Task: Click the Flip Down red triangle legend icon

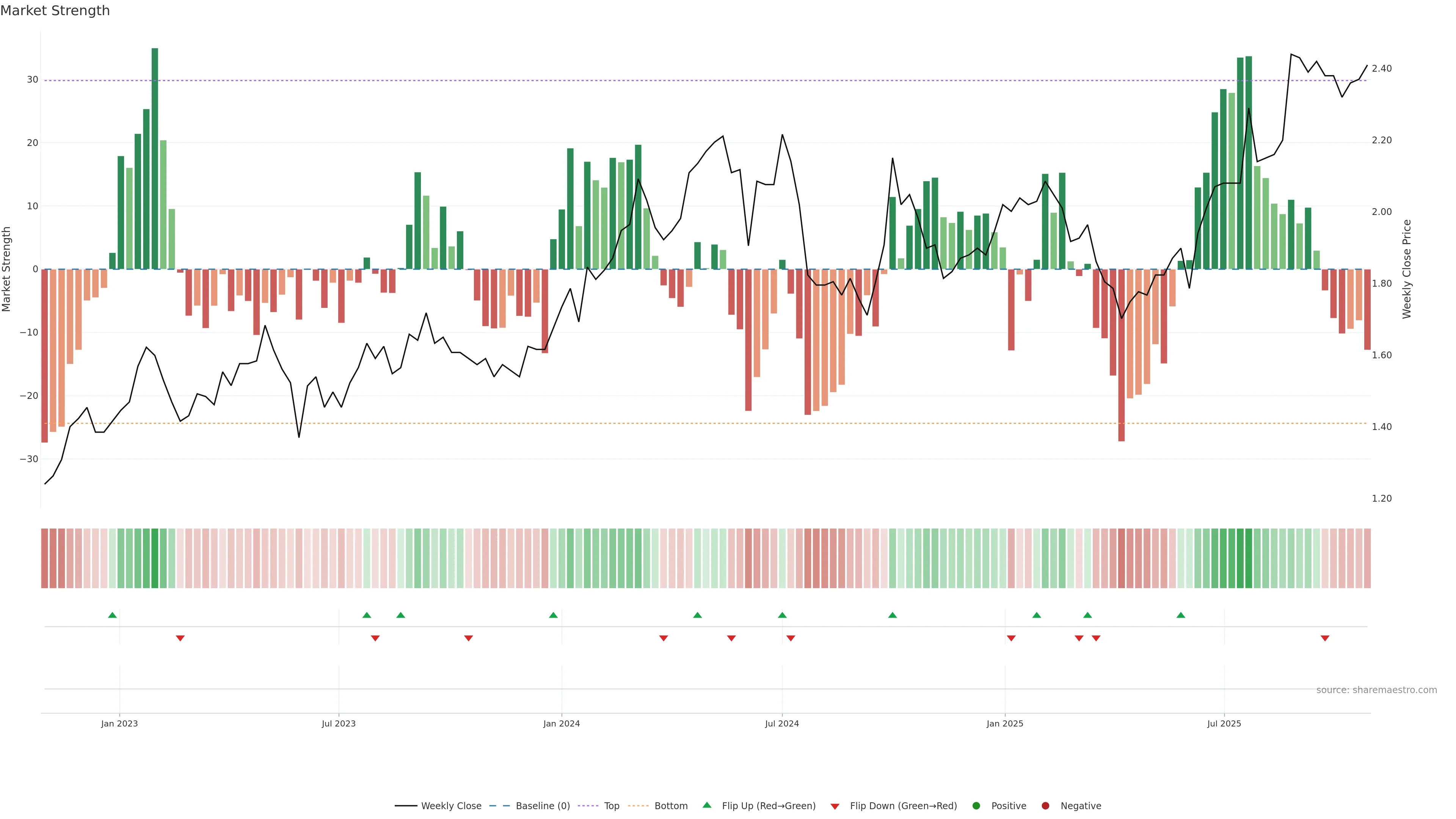Action: click(835, 806)
